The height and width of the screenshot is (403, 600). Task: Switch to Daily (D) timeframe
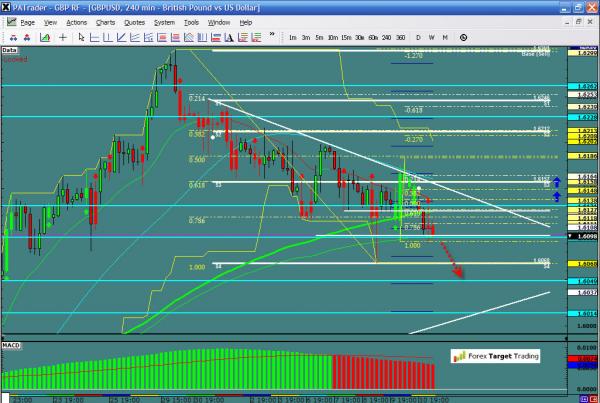[x=418, y=38]
